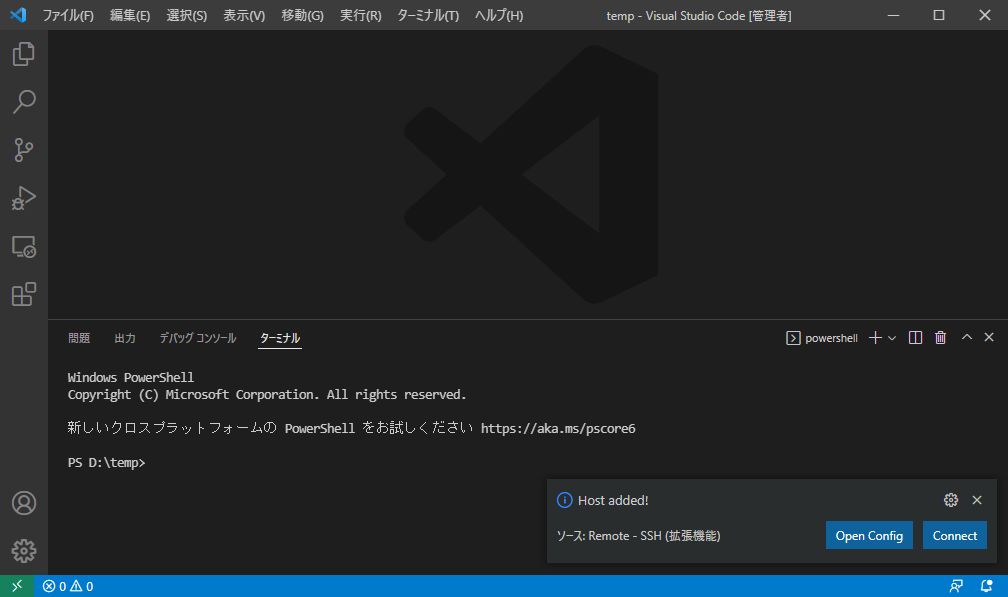Click the Host added! notification message
This screenshot has height=597, width=1008.
pos(613,500)
